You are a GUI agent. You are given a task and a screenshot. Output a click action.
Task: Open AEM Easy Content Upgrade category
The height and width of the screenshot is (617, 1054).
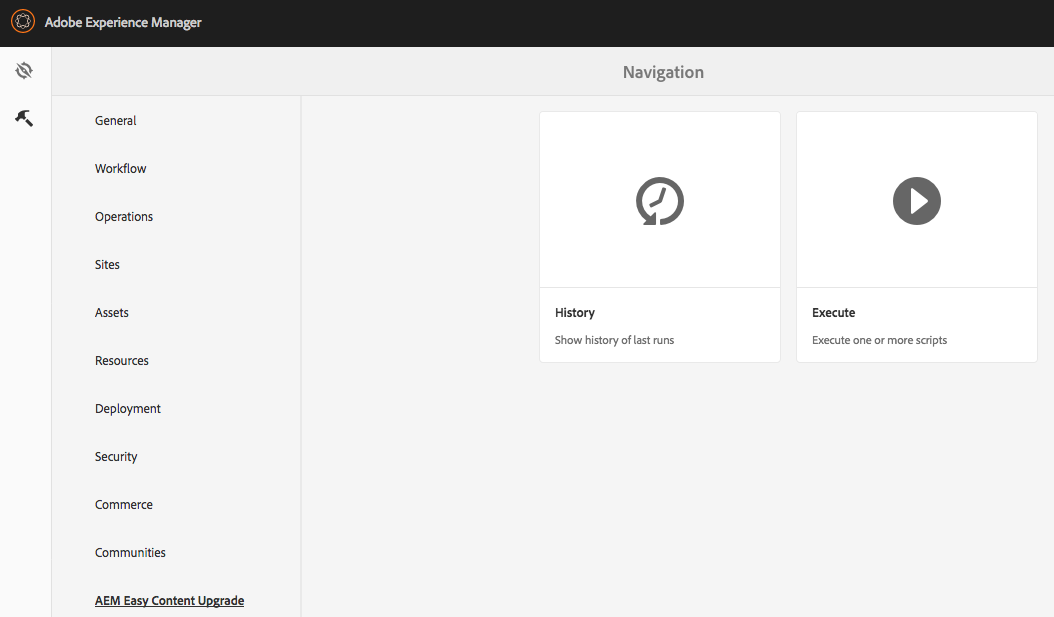pyautogui.click(x=169, y=601)
